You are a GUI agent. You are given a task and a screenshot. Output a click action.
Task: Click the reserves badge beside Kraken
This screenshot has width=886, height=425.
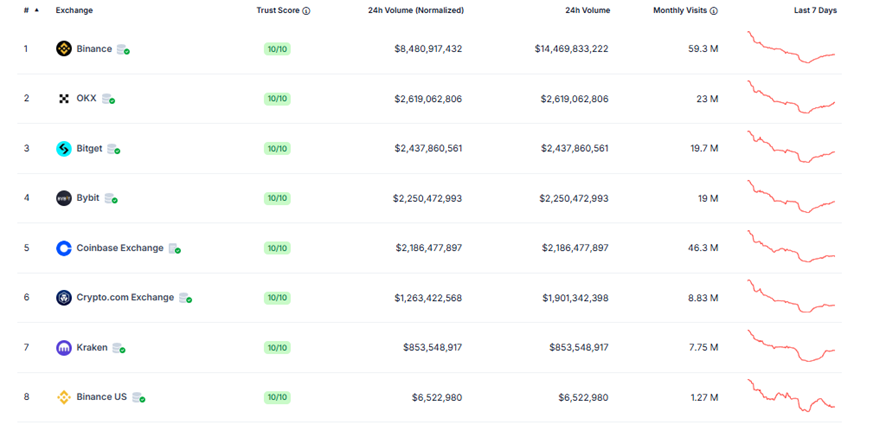click(x=119, y=348)
